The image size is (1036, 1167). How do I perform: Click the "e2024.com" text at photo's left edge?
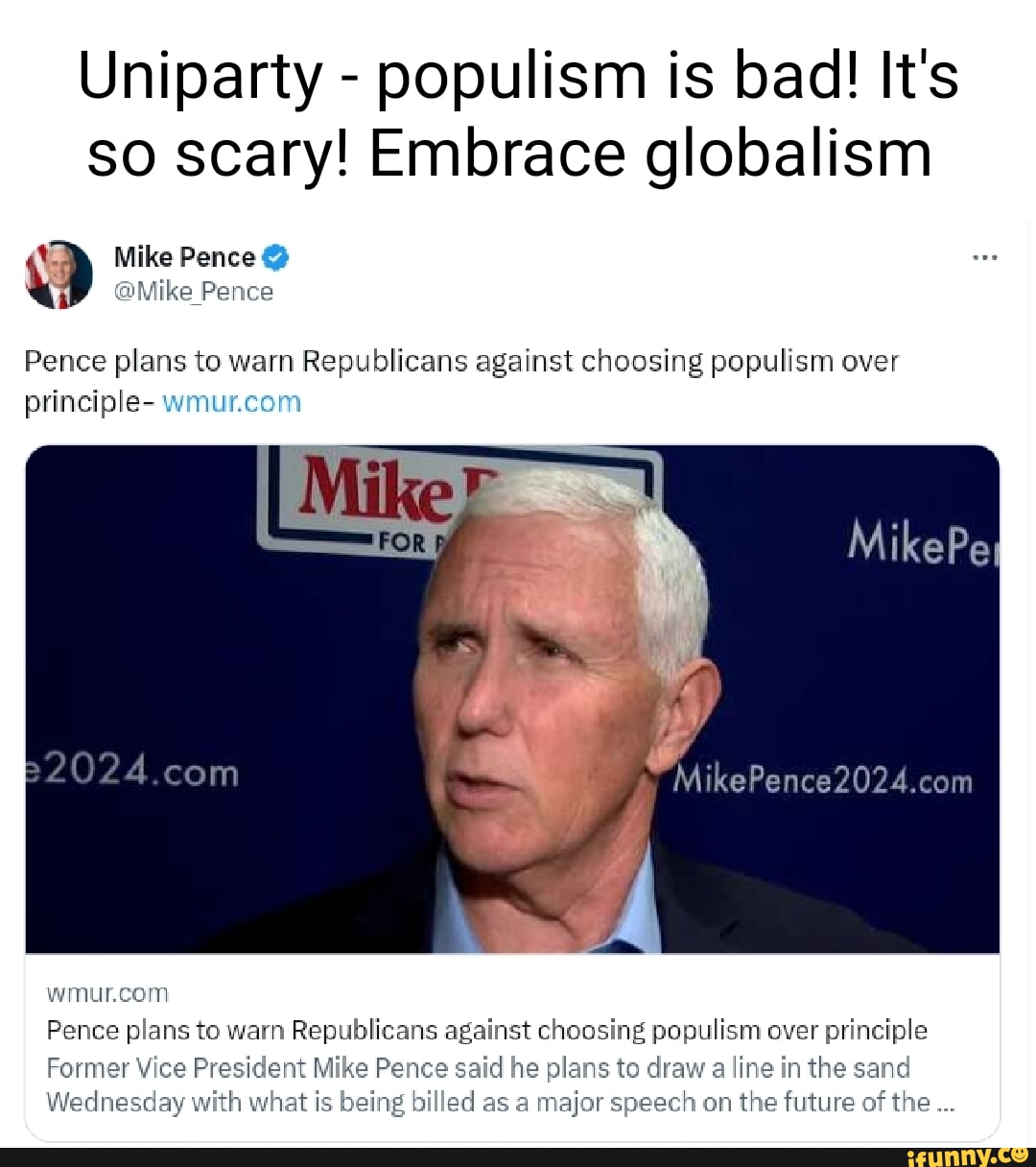(x=131, y=771)
